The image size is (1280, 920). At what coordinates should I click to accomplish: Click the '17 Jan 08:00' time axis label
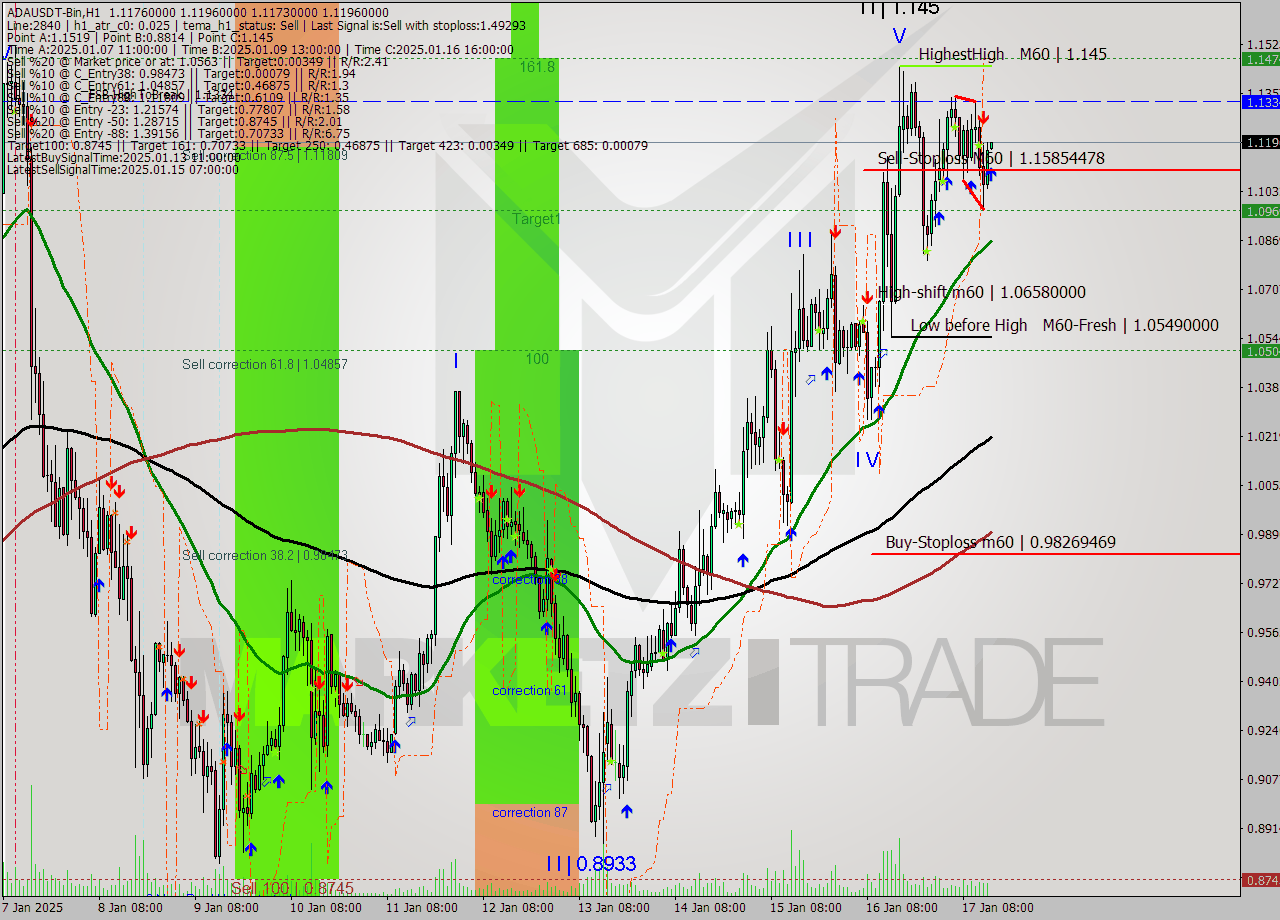coord(998,908)
